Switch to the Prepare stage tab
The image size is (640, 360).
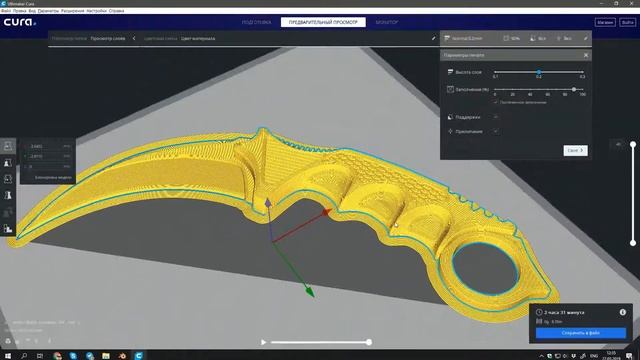coord(256,22)
